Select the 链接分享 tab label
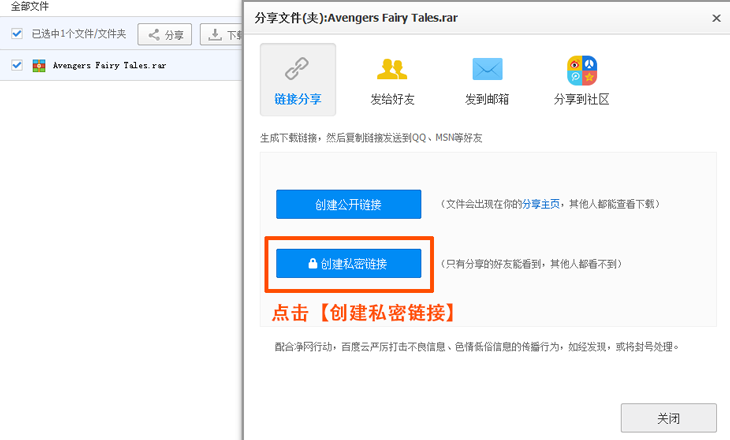The height and width of the screenshot is (440, 730). coord(297,100)
